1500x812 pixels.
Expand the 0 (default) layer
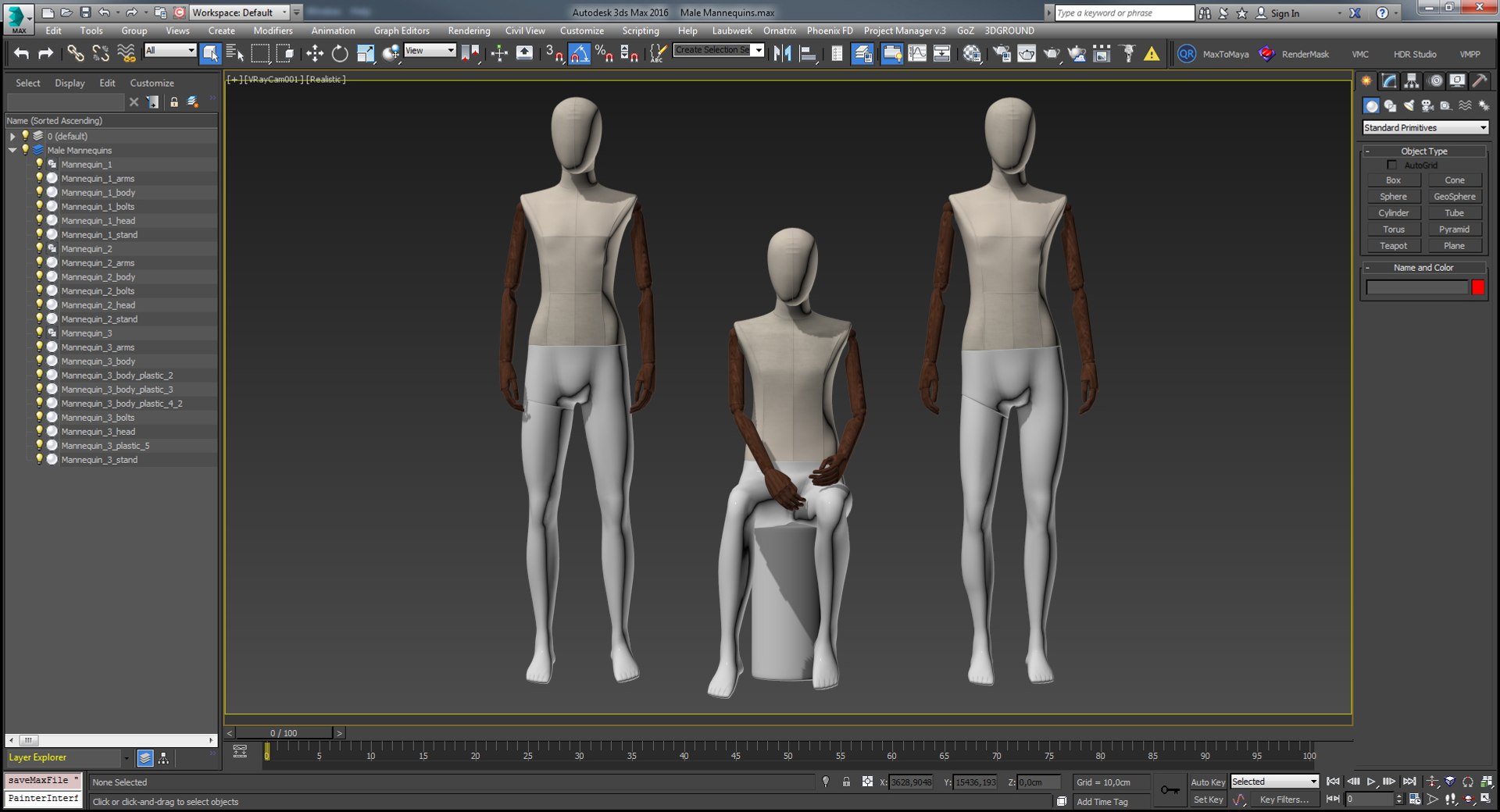click(12, 136)
